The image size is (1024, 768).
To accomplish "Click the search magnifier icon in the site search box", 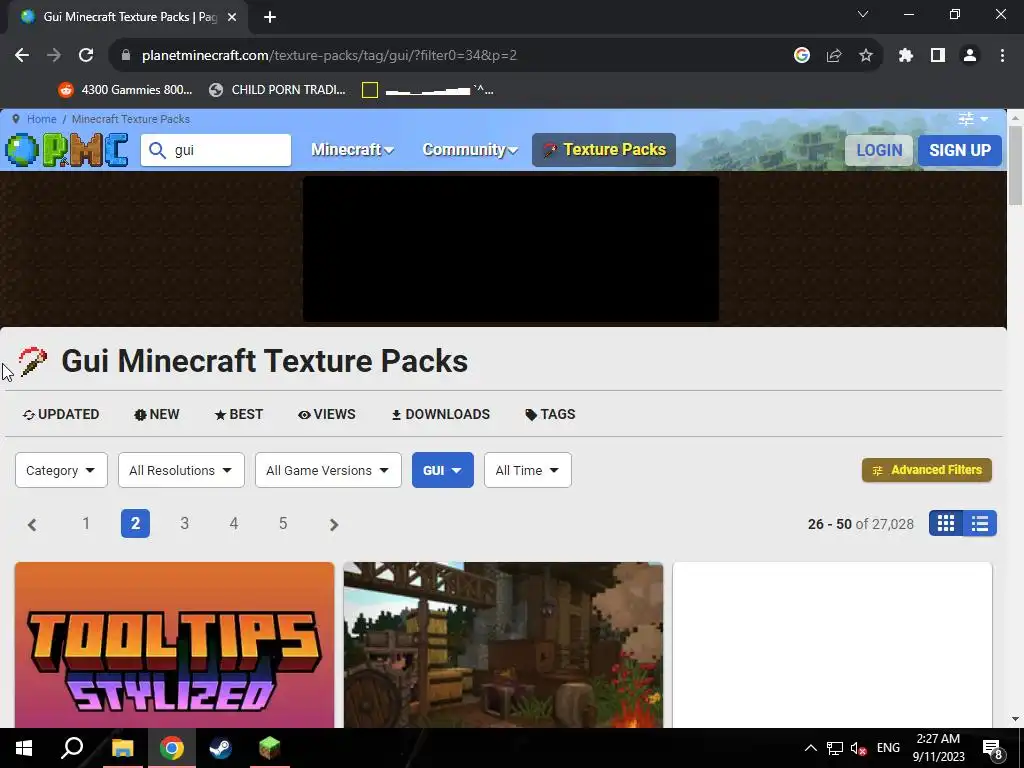I will [x=157, y=150].
